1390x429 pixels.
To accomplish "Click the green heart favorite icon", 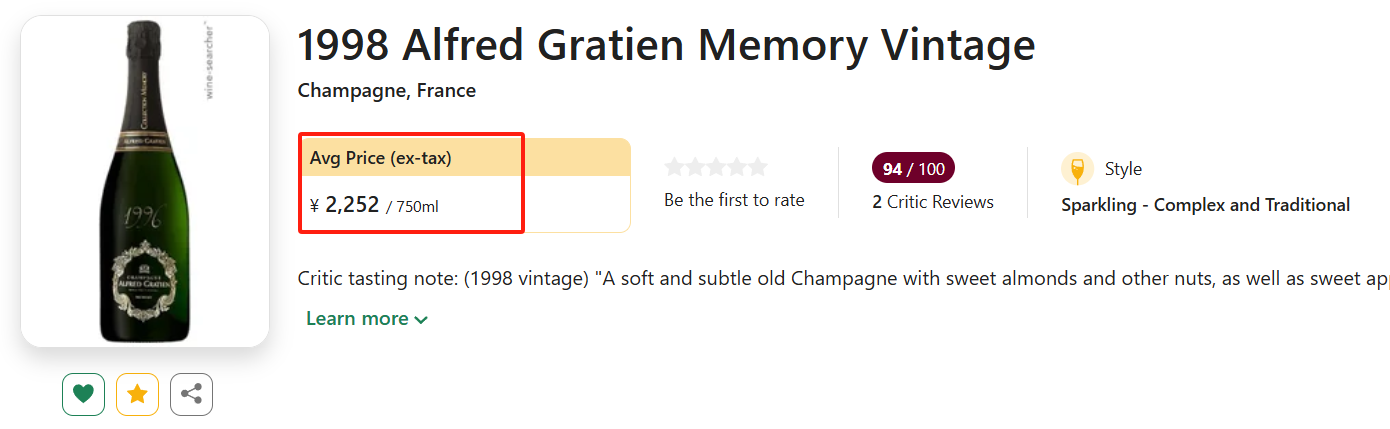I will tap(83, 394).
